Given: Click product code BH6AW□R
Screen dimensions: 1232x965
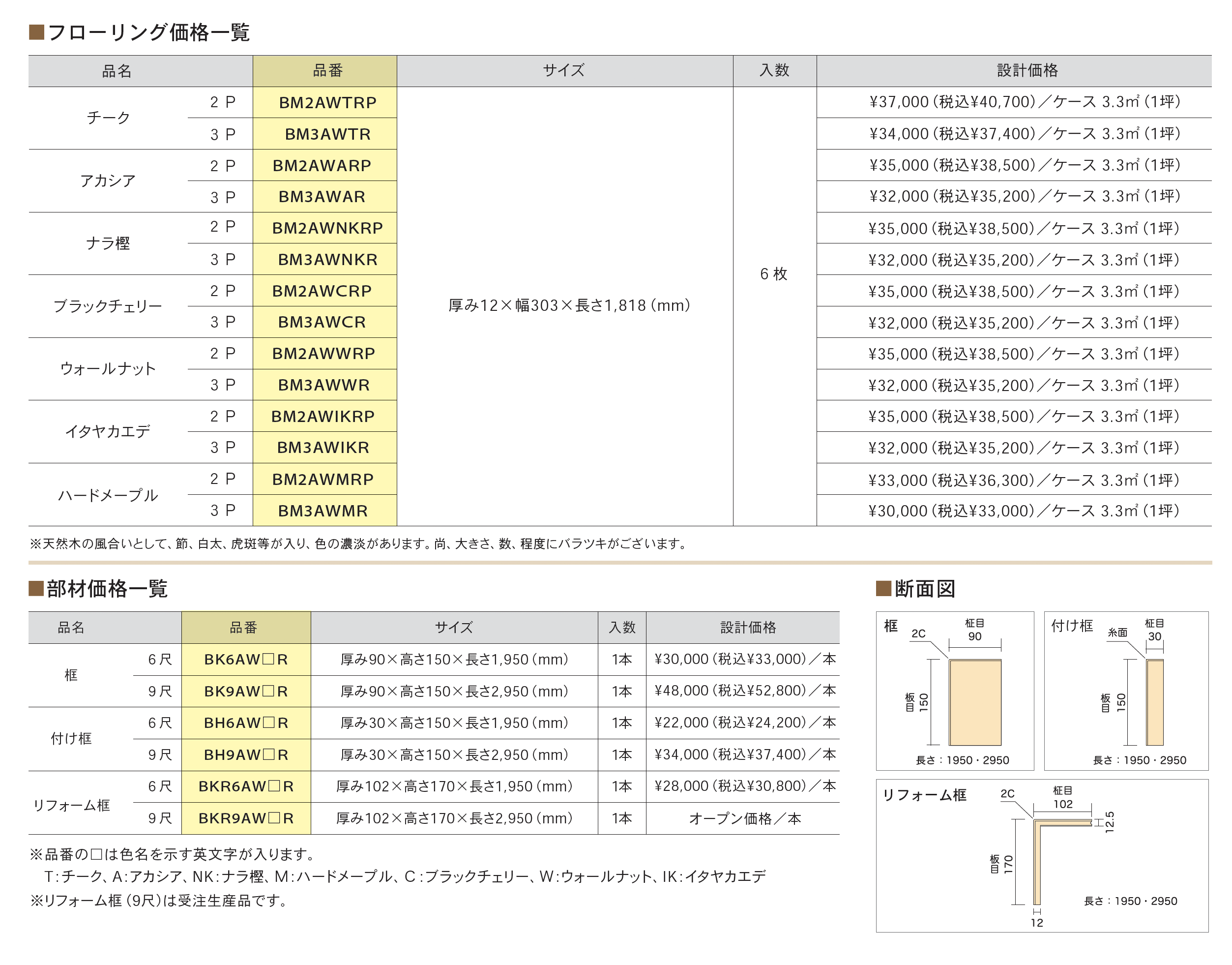Looking at the screenshot, I should coord(246,723).
